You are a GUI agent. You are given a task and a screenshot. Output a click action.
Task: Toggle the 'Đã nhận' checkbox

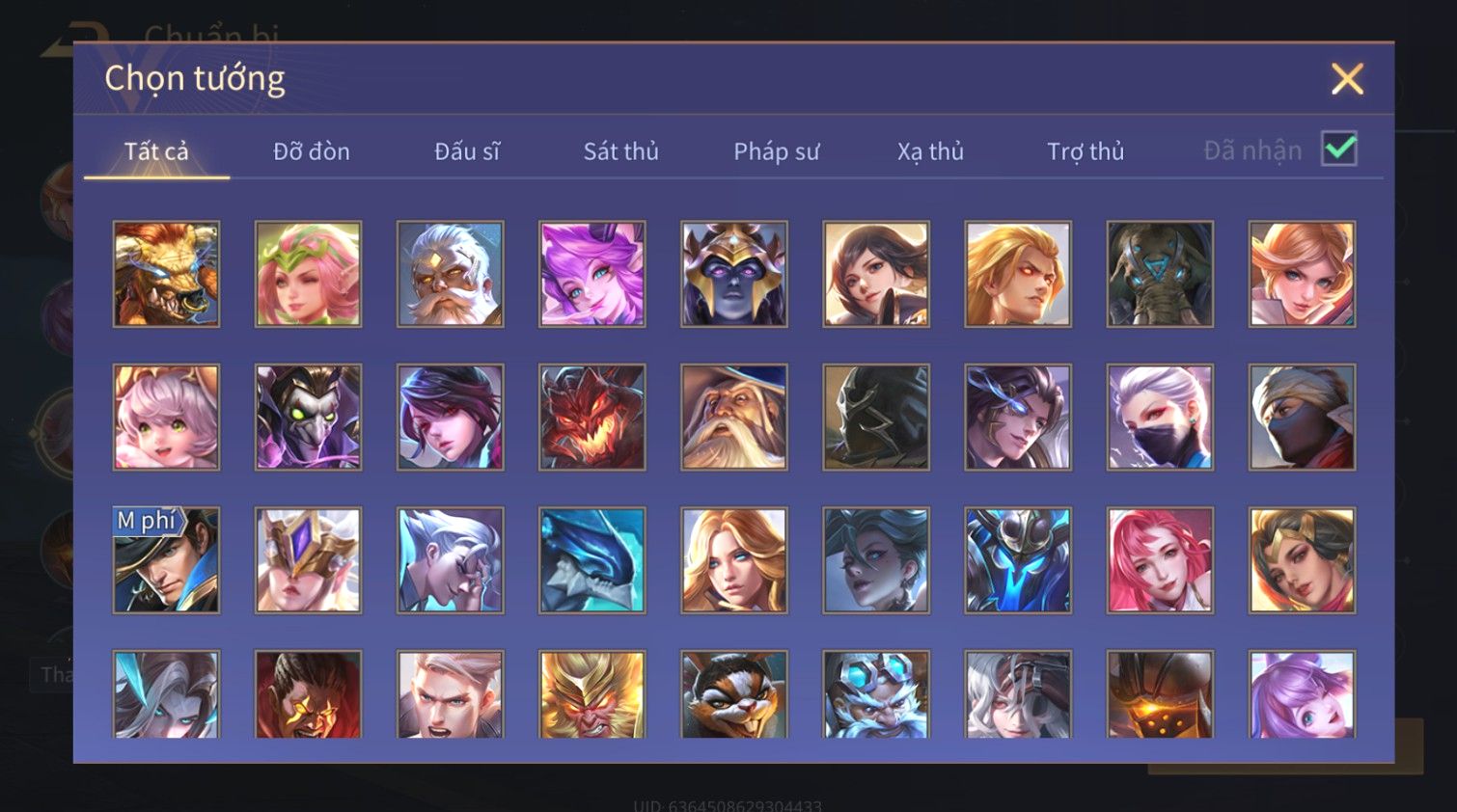pyautogui.click(x=1339, y=149)
